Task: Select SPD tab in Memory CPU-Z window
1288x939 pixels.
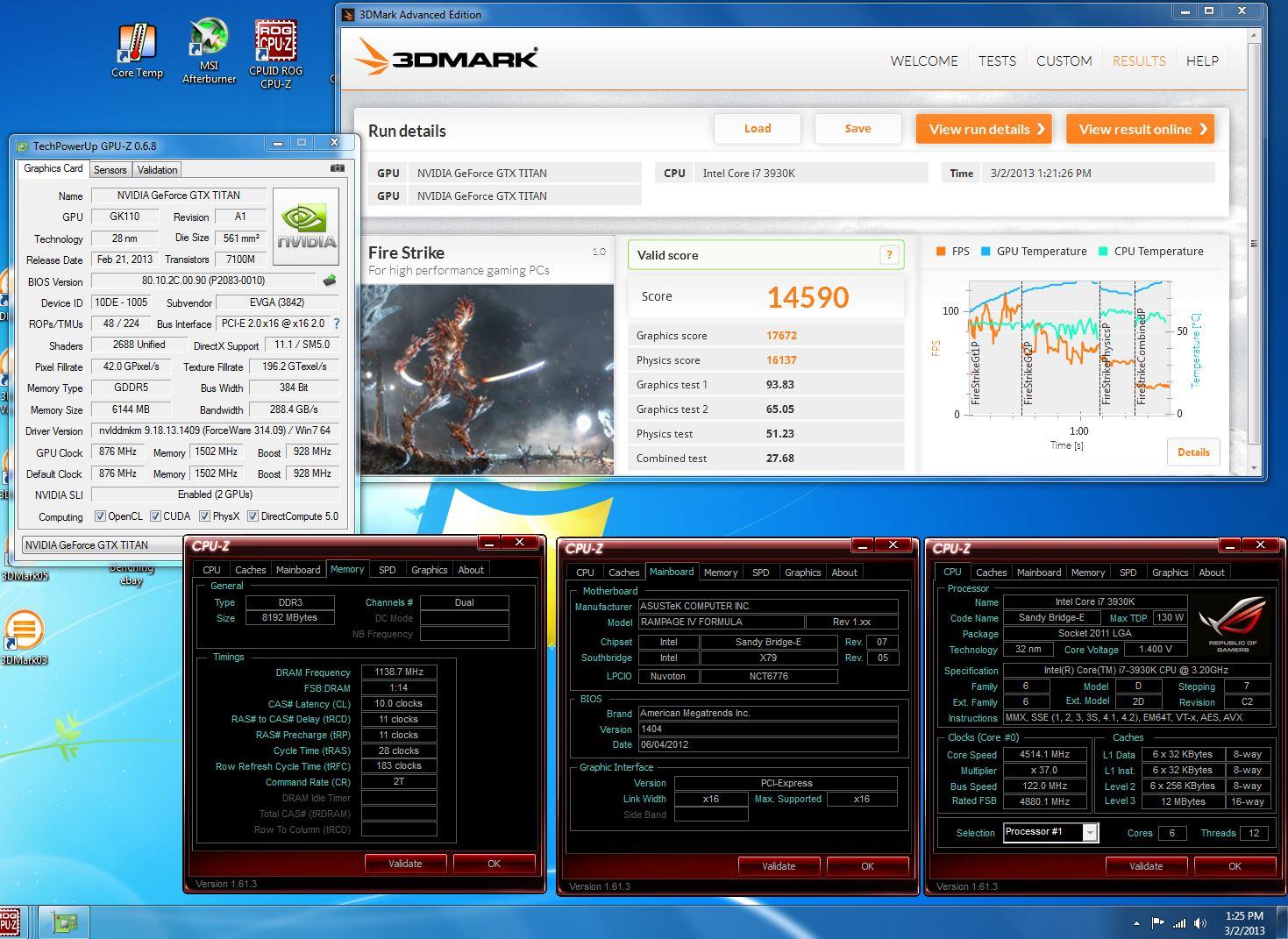Action: point(387,570)
